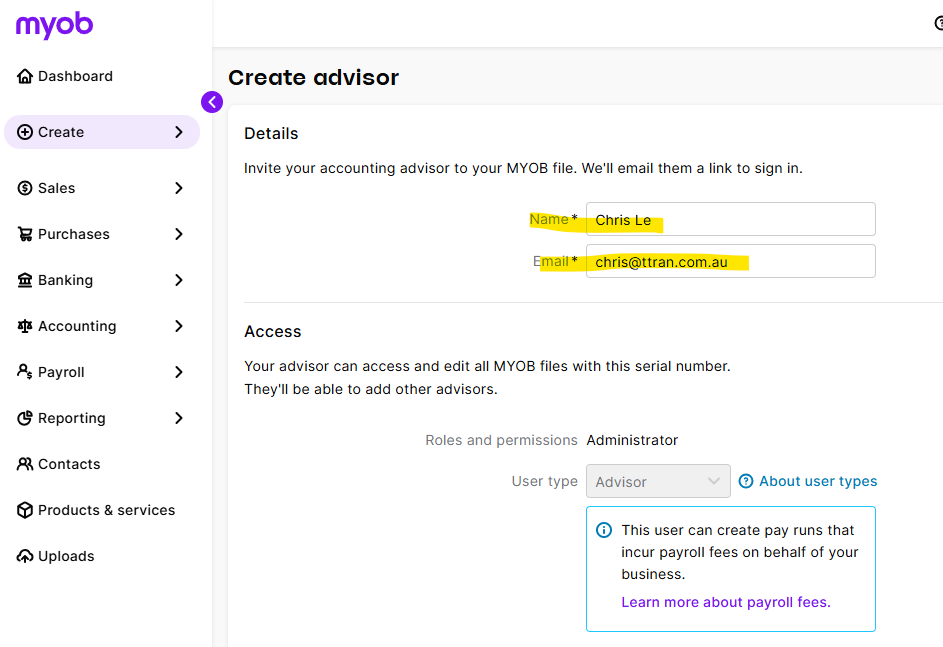Select Reporting in the sidebar
This screenshot has height=647, width=943.
pyautogui.click(x=72, y=418)
